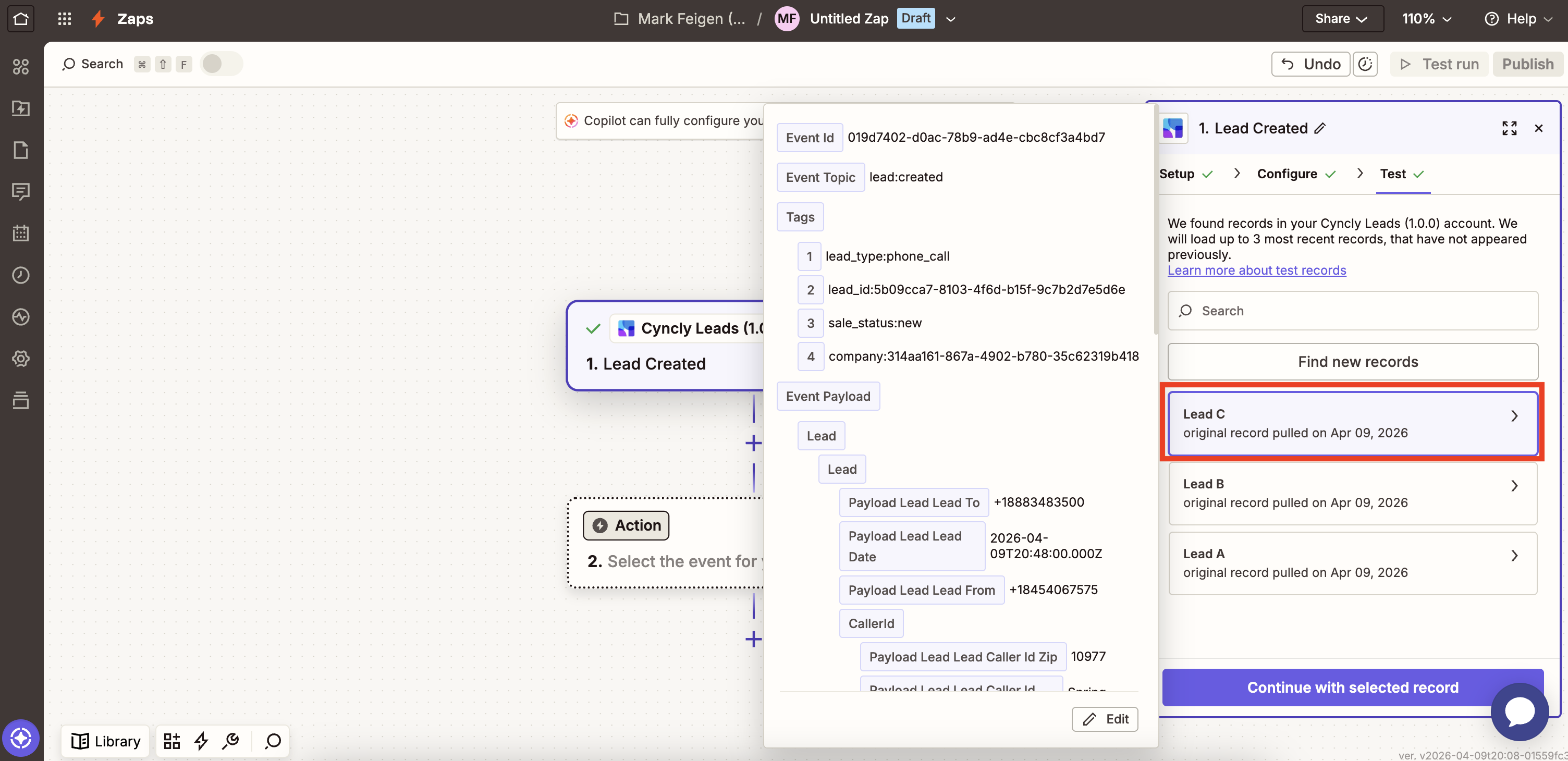Click the lightning bolt icon in bottom toolbar
Screen dimensions: 1568x761
pos(202,741)
